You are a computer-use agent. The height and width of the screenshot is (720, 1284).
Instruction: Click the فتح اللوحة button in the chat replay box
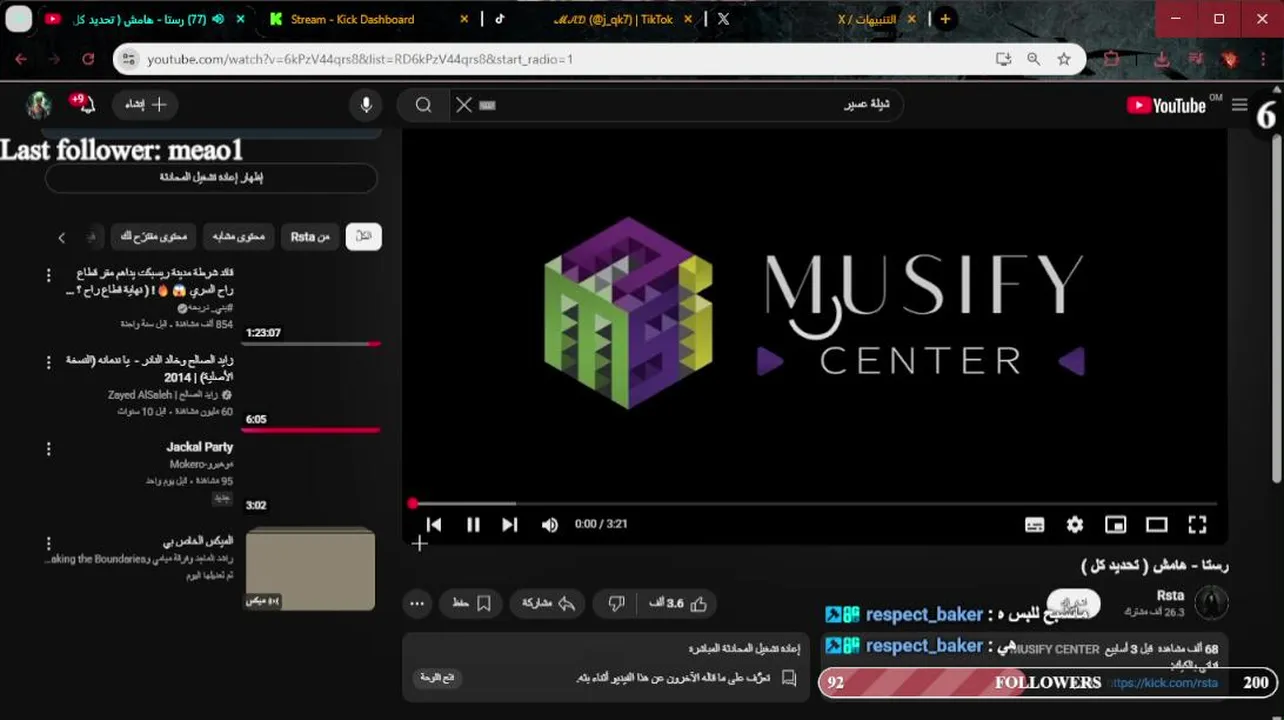[x=437, y=678]
